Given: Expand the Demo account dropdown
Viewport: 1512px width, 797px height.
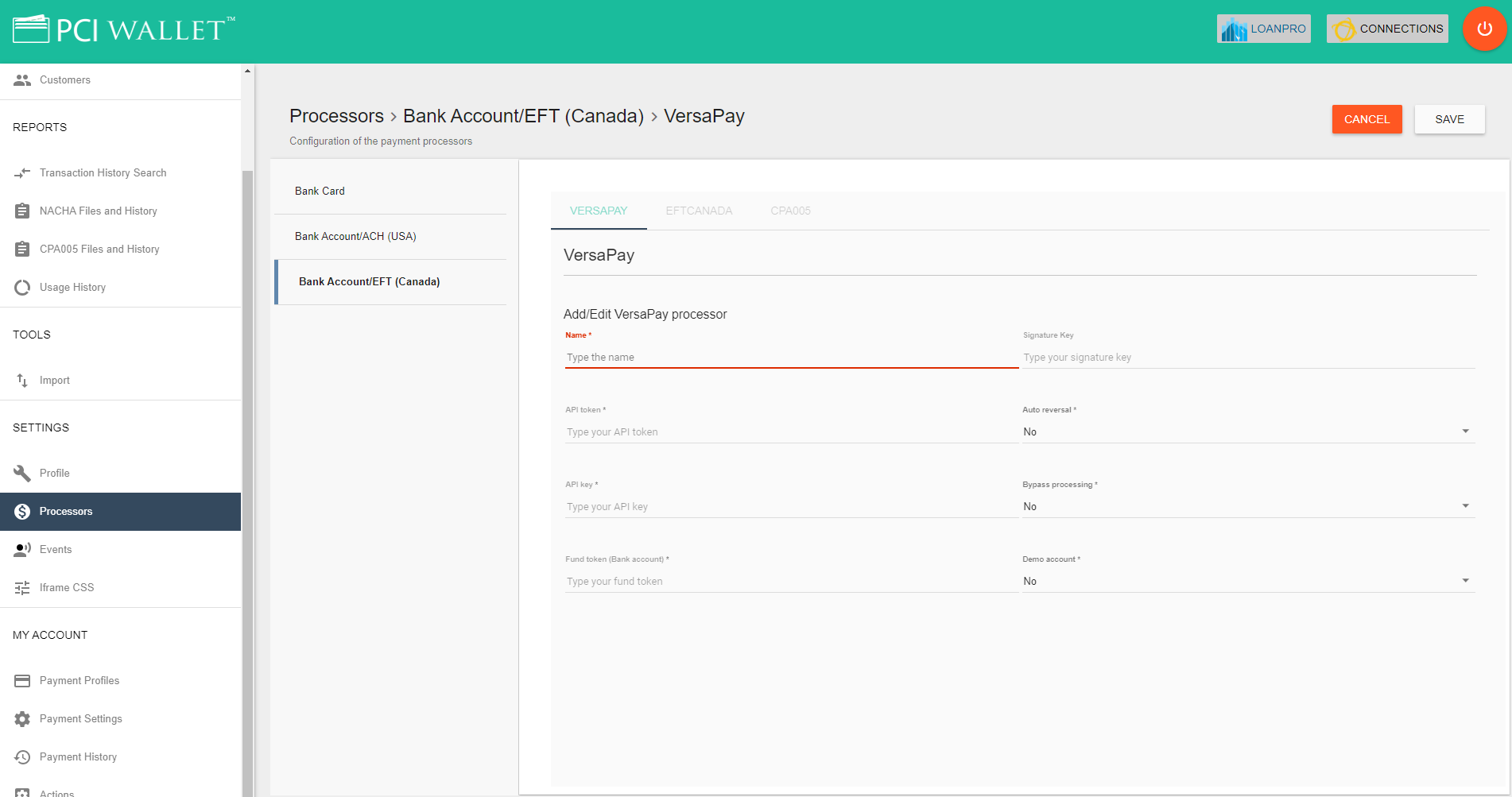Looking at the screenshot, I should coord(1248,581).
